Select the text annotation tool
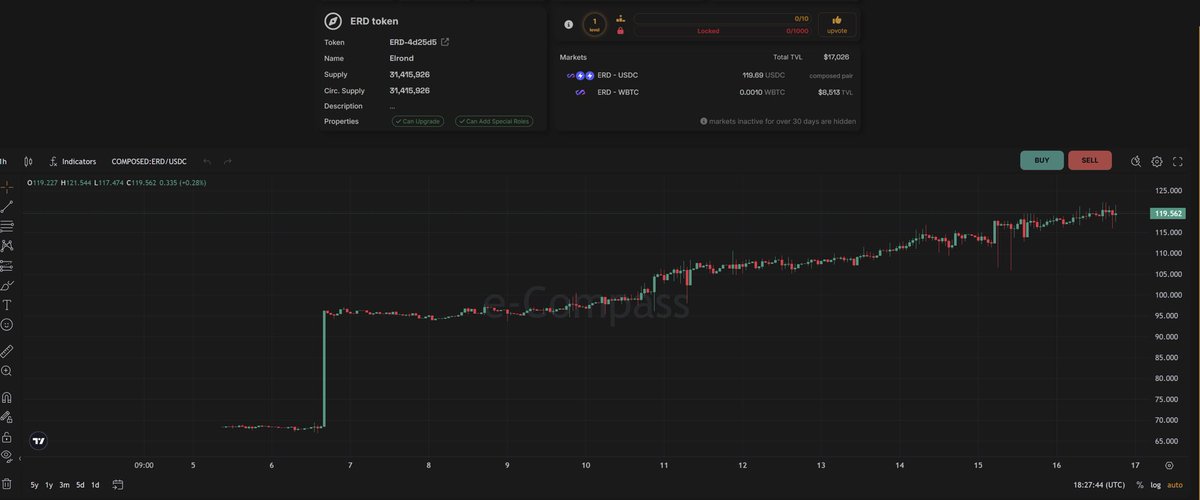The height and width of the screenshot is (500, 1200). [x=6, y=305]
